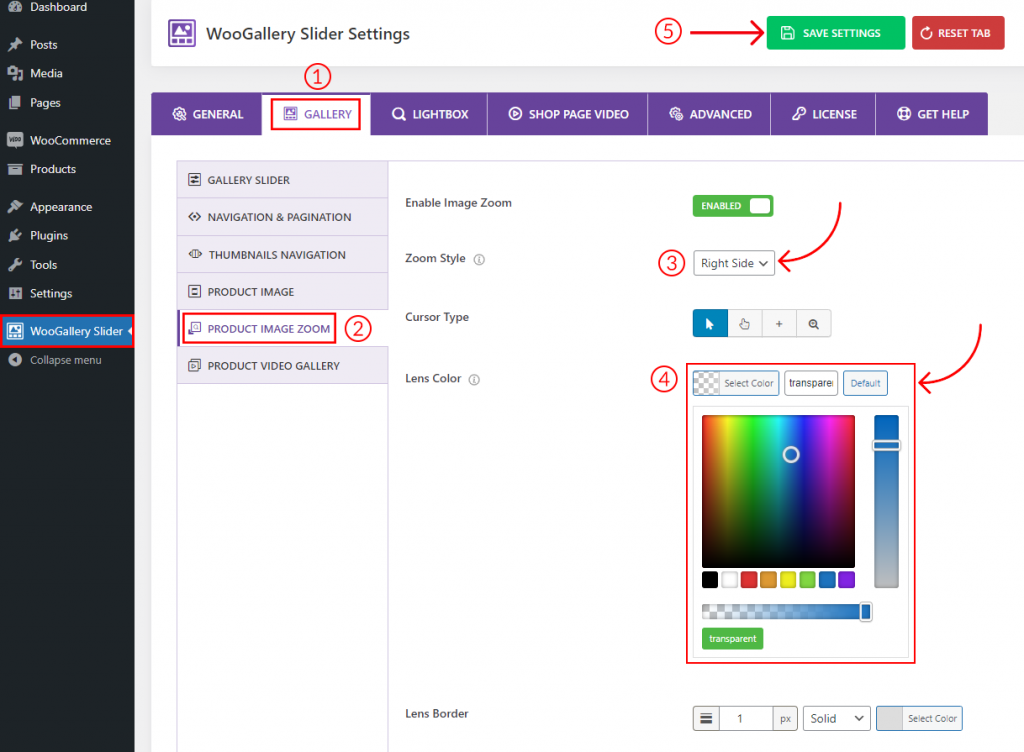
Task: Click the Zoom Style help info icon
Action: [x=479, y=259]
